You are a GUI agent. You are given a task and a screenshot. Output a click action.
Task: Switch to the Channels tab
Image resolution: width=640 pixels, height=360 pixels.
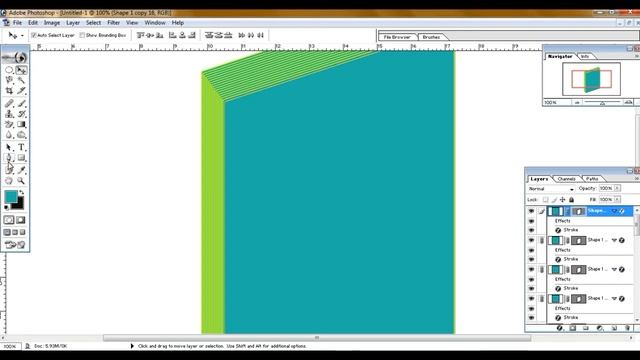click(x=566, y=179)
